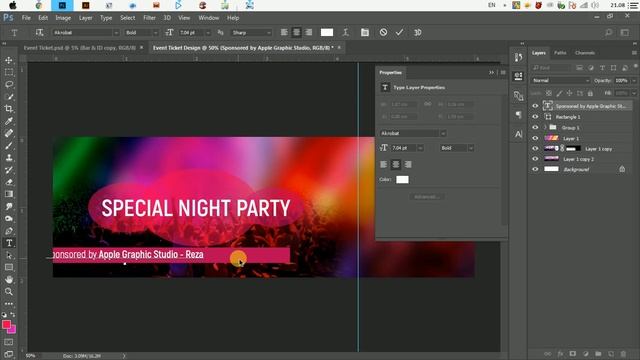Toggle text orientation in options bar
This screenshot has width=640, height=360.
coord(39,32)
